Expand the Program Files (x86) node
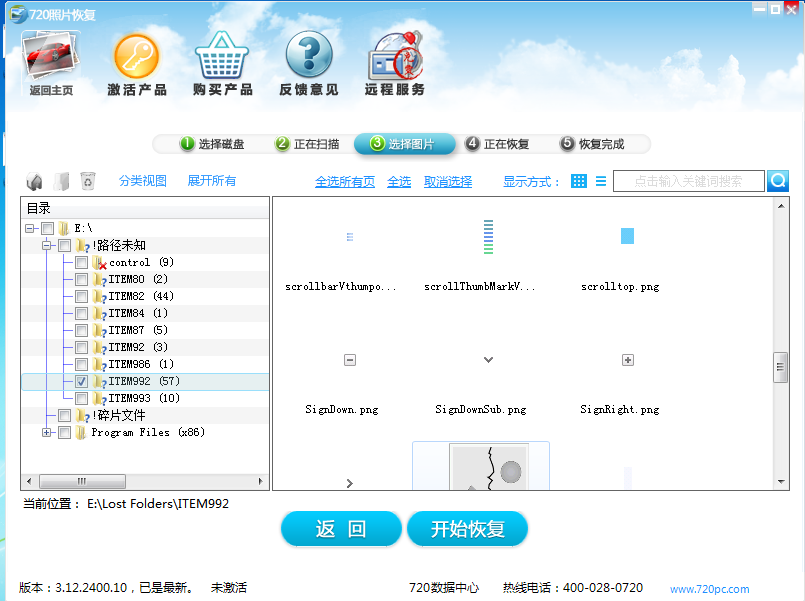 [x=47, y=433]
